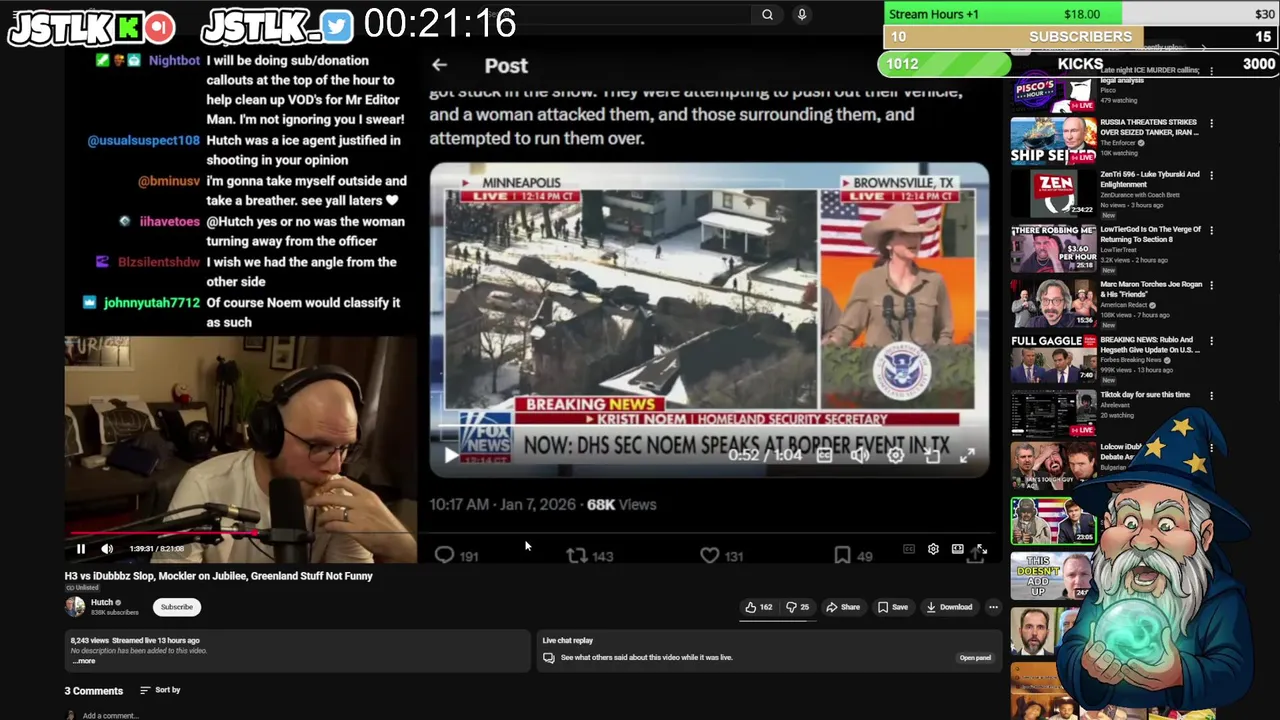Go back using the Post arrow
Screen dimensions: 1280x720
point(439,65)
